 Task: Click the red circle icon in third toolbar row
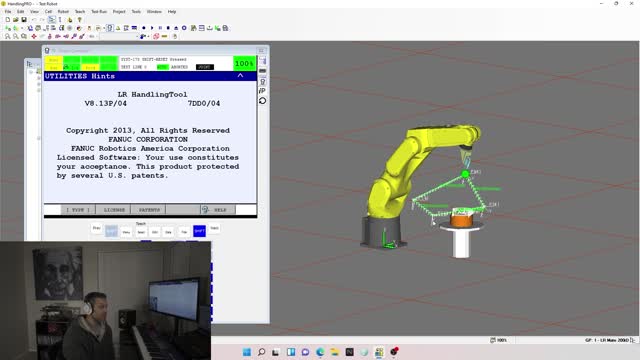click(x=156, y=36)
